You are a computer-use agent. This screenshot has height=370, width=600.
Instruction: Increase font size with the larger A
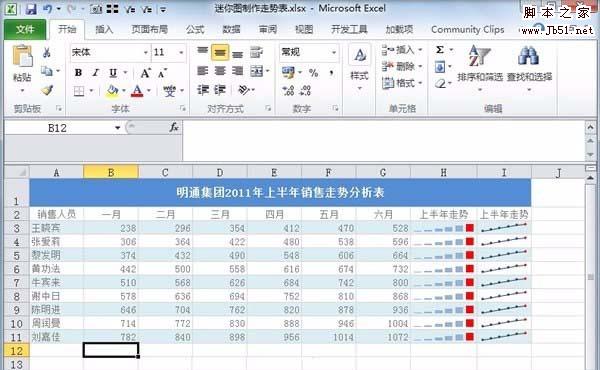tap(145, 73)
